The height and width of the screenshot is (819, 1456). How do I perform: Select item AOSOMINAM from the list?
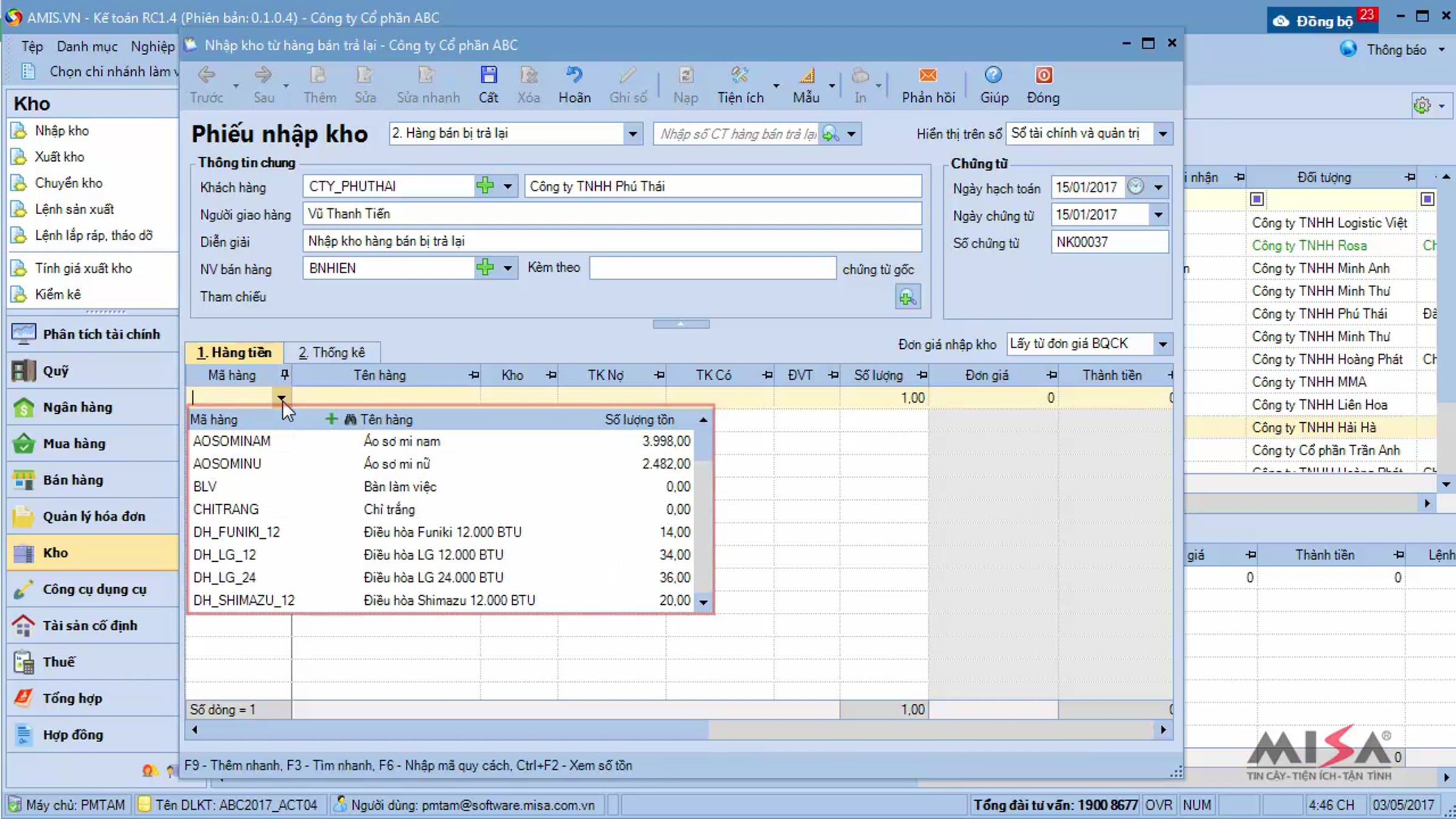(x=442, y=441)
